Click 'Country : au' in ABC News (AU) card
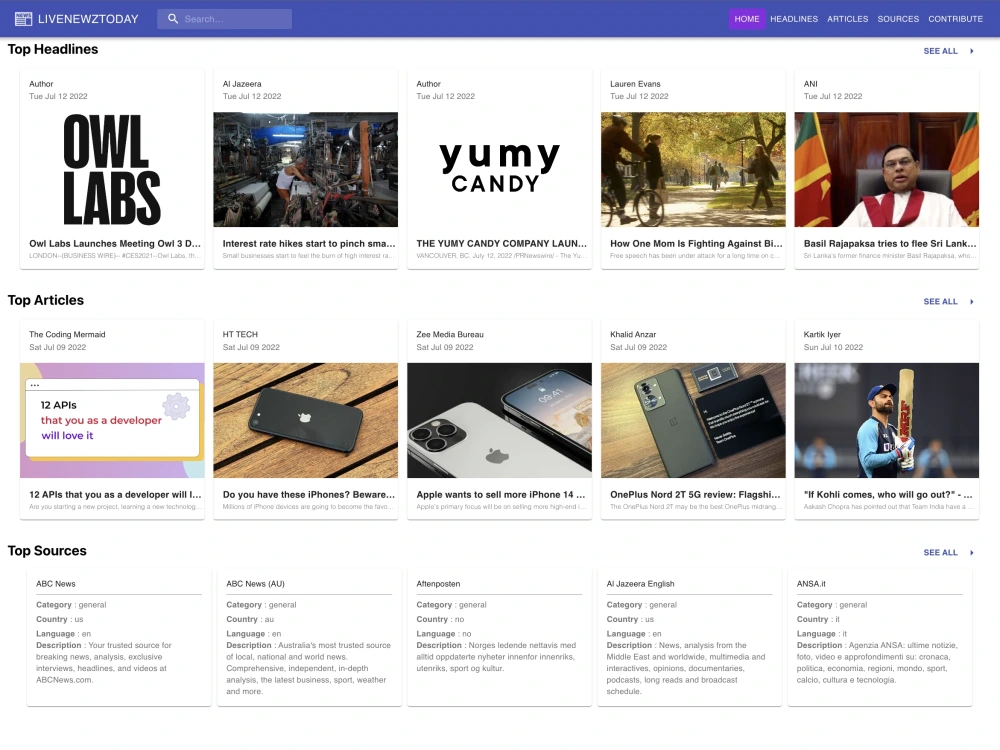 pyautogui.click(x=250, y=619)
